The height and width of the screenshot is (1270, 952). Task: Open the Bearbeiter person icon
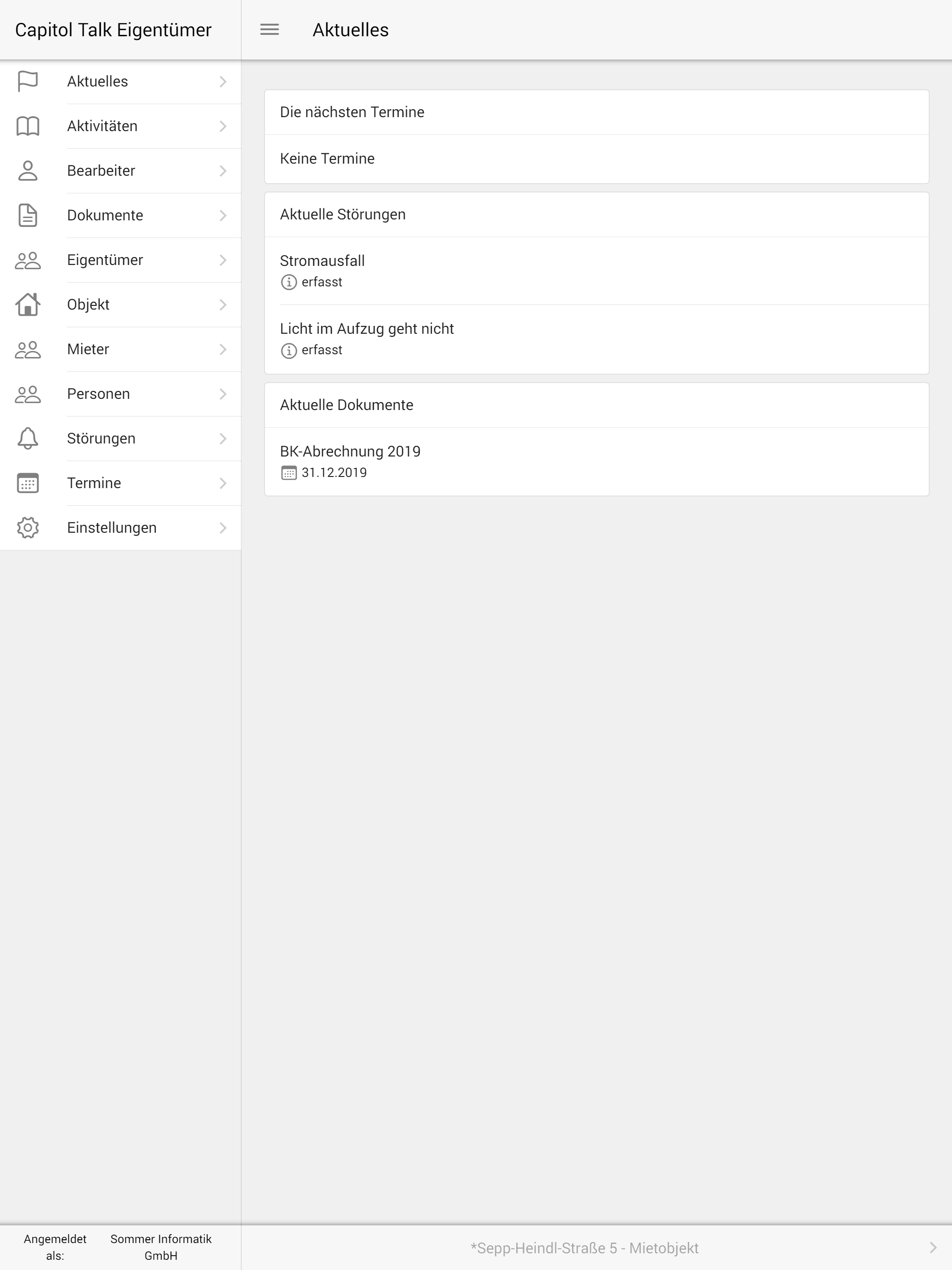[x=27, y=171]
